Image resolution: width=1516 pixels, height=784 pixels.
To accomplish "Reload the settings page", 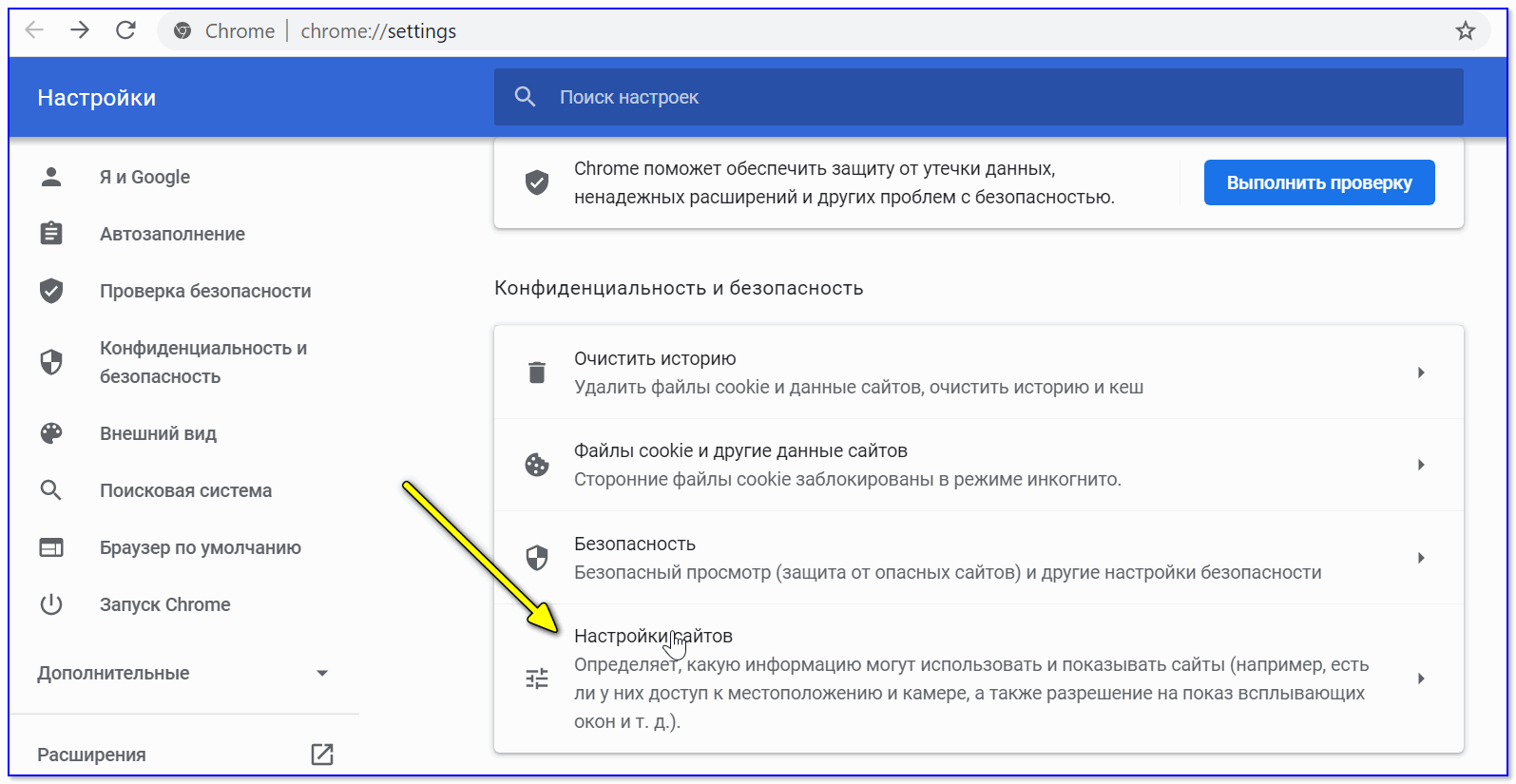I will point(125,30).
